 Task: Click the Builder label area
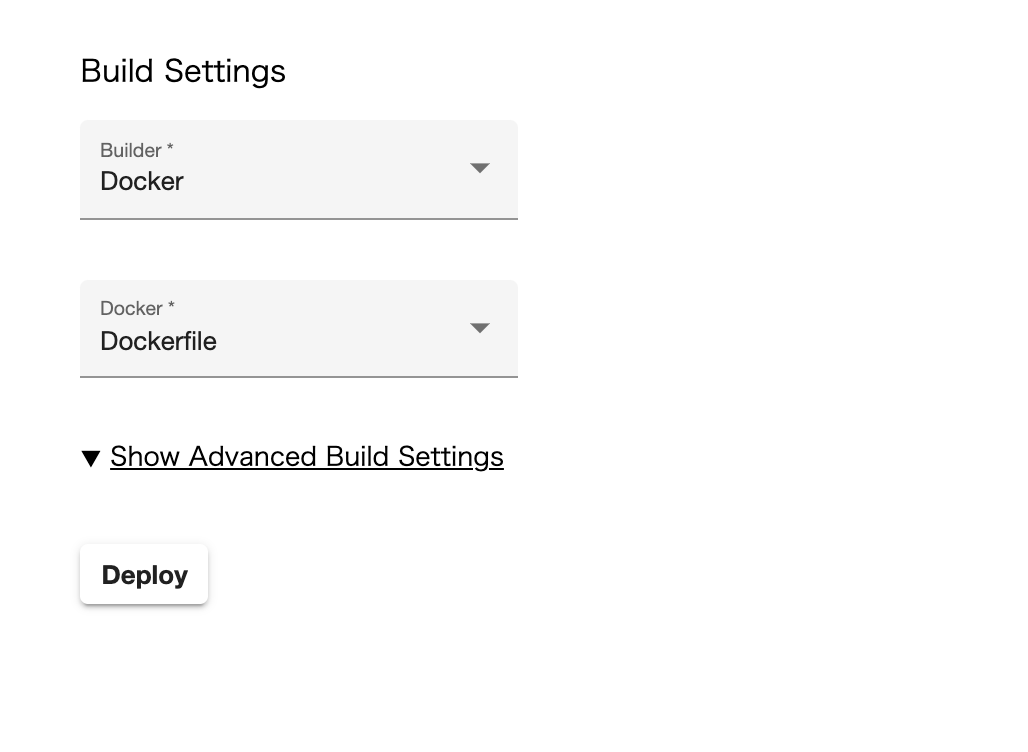point(136,150)
